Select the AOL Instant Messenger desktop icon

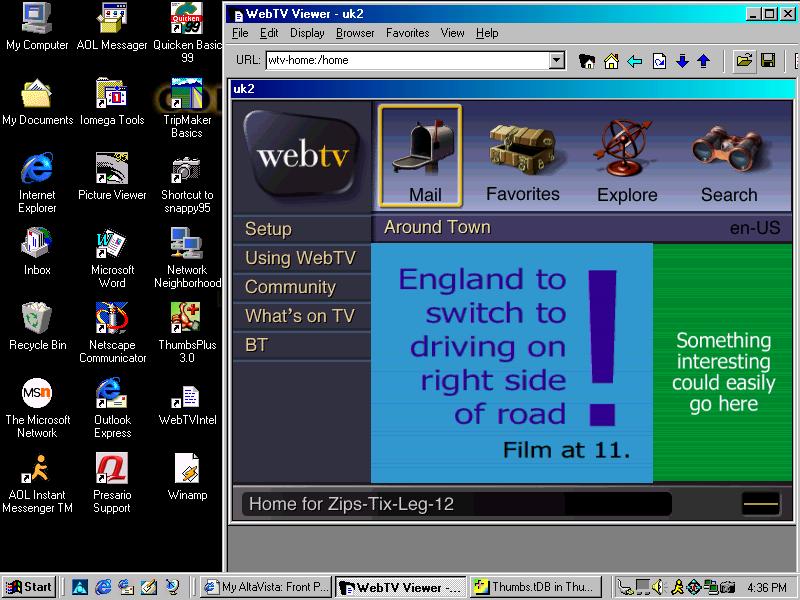click(x=37, y=483)
